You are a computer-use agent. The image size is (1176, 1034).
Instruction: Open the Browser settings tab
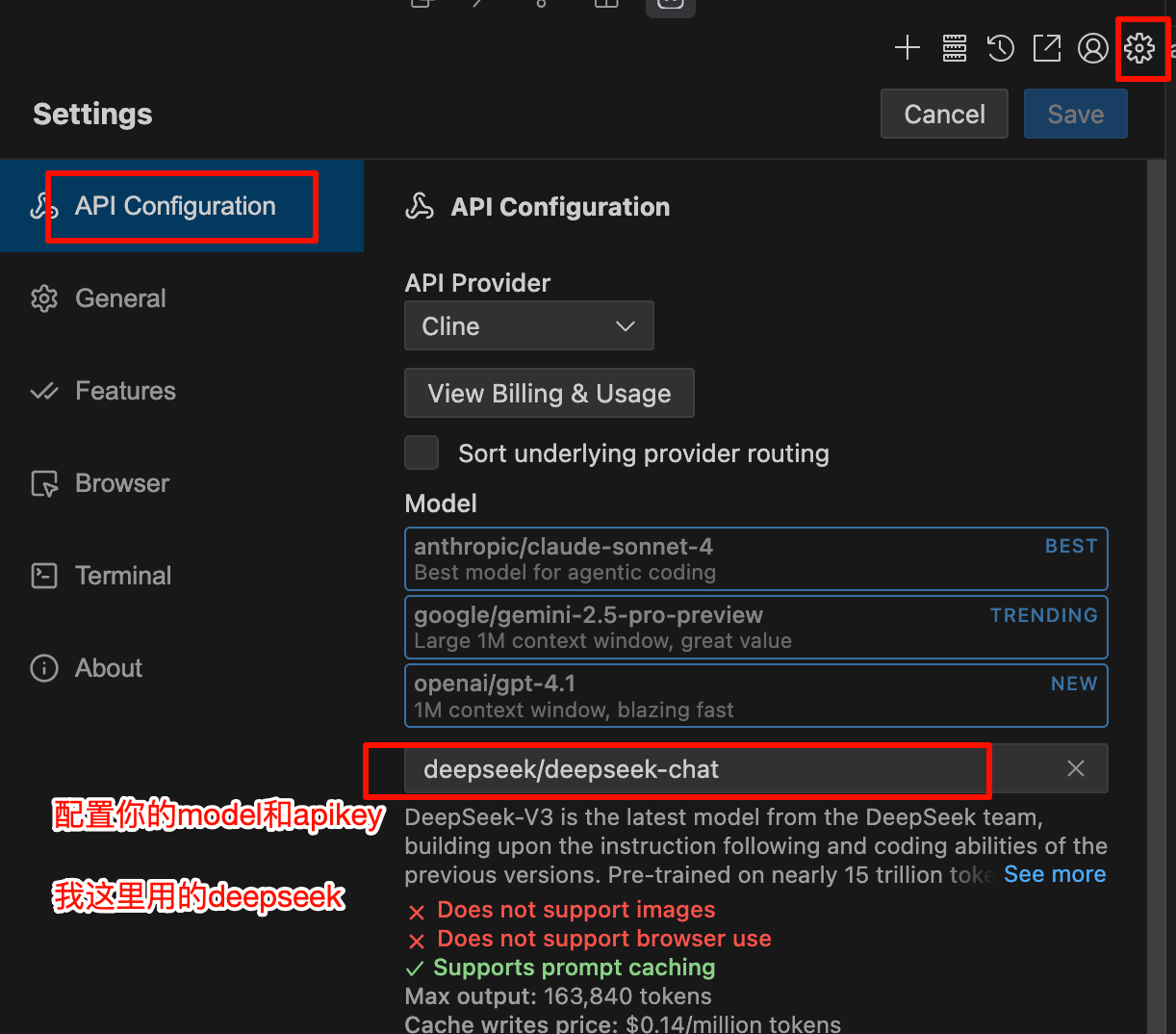click(182, 483)
